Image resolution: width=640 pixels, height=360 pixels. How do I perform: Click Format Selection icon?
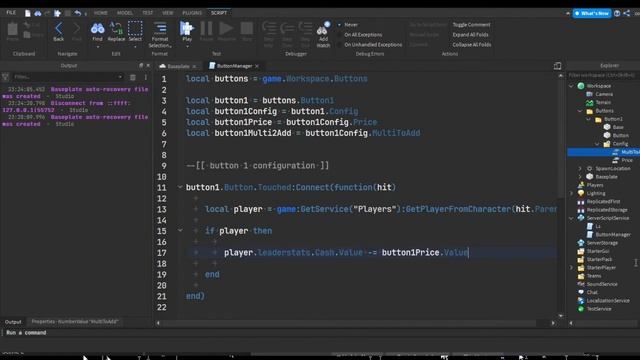(x=160, y=29)
